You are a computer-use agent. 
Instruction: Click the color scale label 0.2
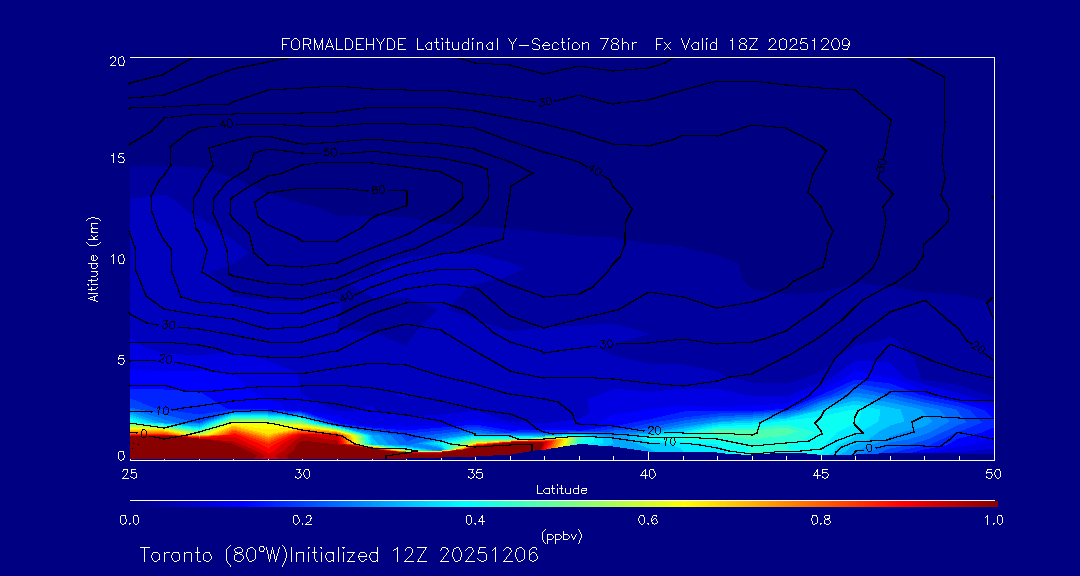[302, 520]
